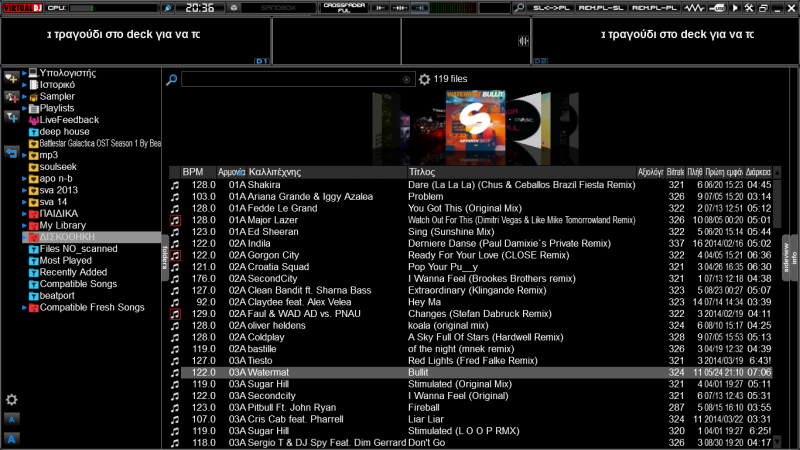Set crossfader to center position button
800x450 pixels.
point(399,8)
